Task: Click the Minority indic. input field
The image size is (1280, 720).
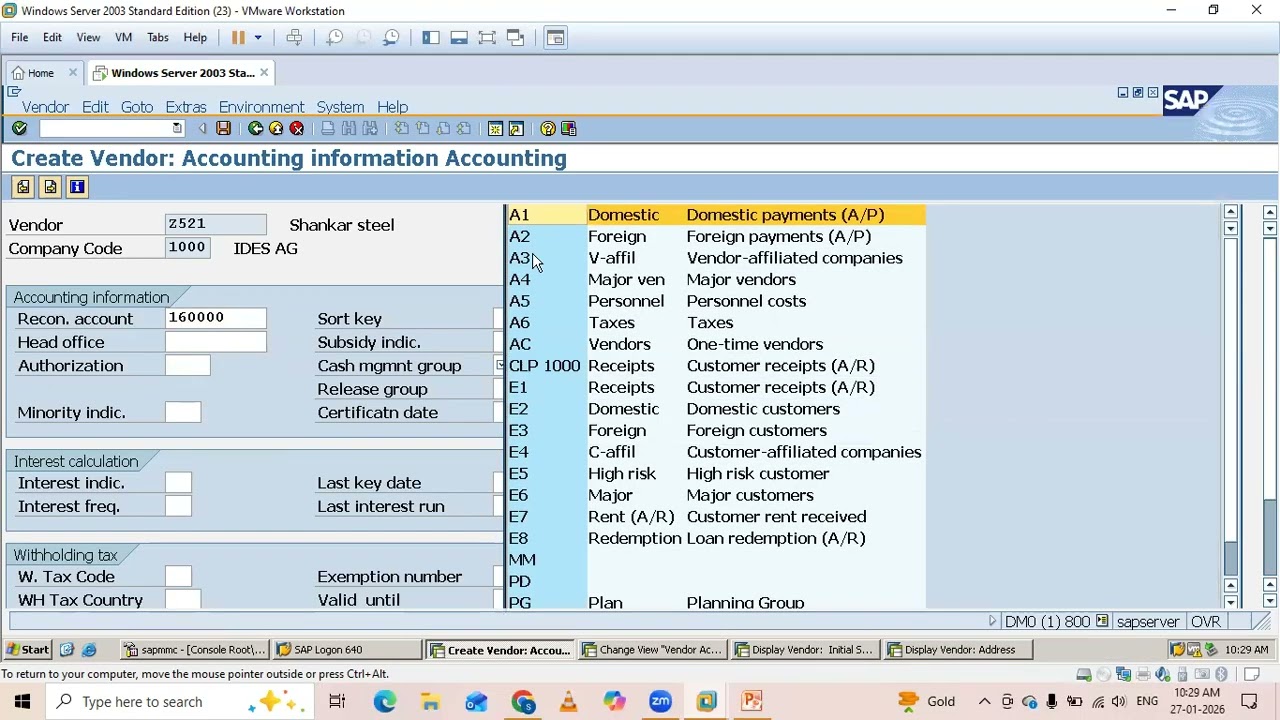Action: tap(183, 413)
